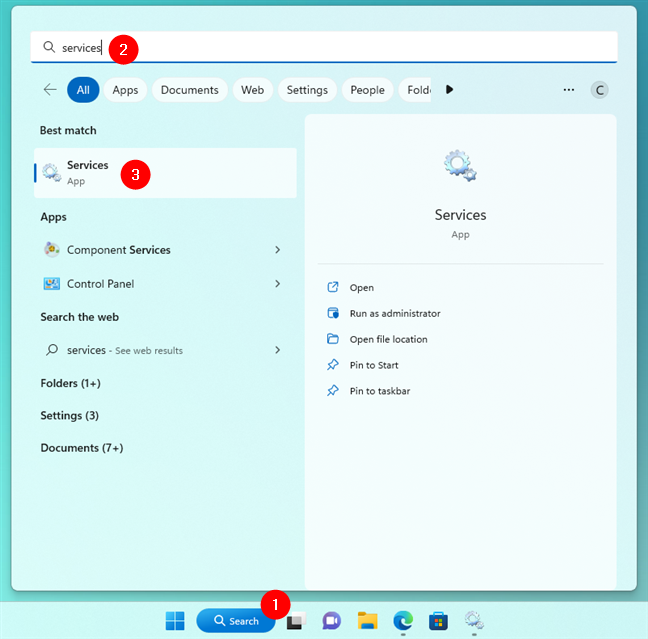
Task: Open the Windows Start button
Action: click(175, 621)
